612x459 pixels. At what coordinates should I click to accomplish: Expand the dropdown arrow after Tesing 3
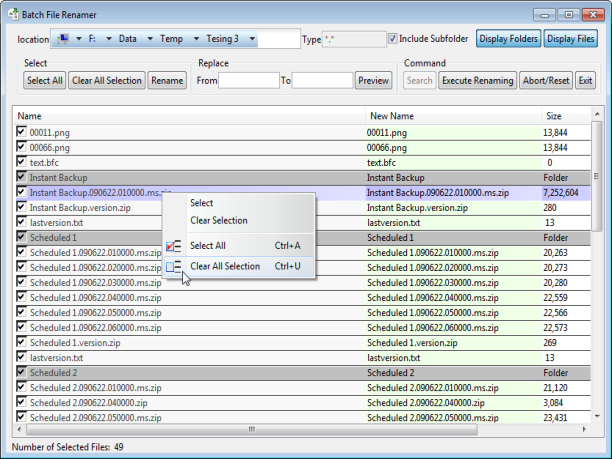[253, 39]
